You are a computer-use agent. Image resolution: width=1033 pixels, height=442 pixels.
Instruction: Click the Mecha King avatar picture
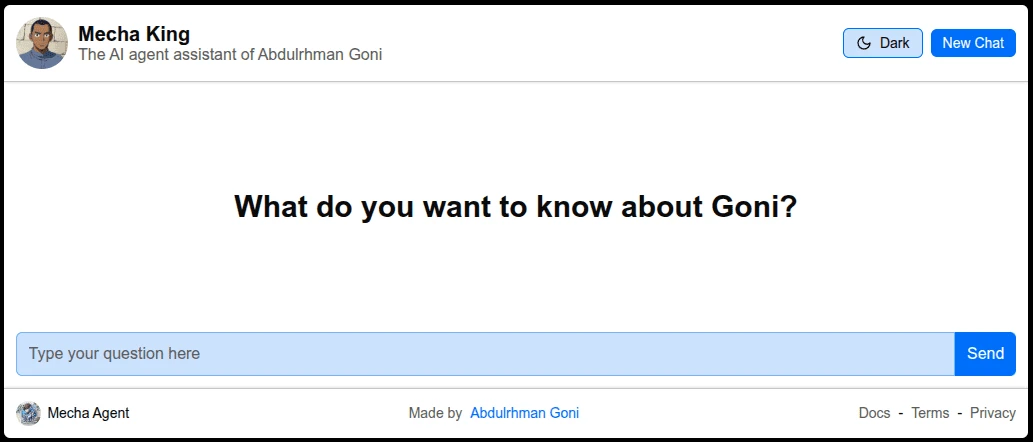point(42,43)
